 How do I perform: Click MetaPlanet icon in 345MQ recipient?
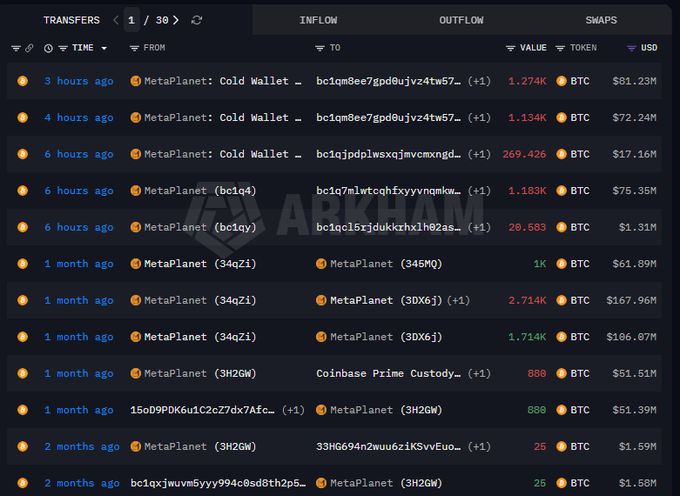point(321,264)
